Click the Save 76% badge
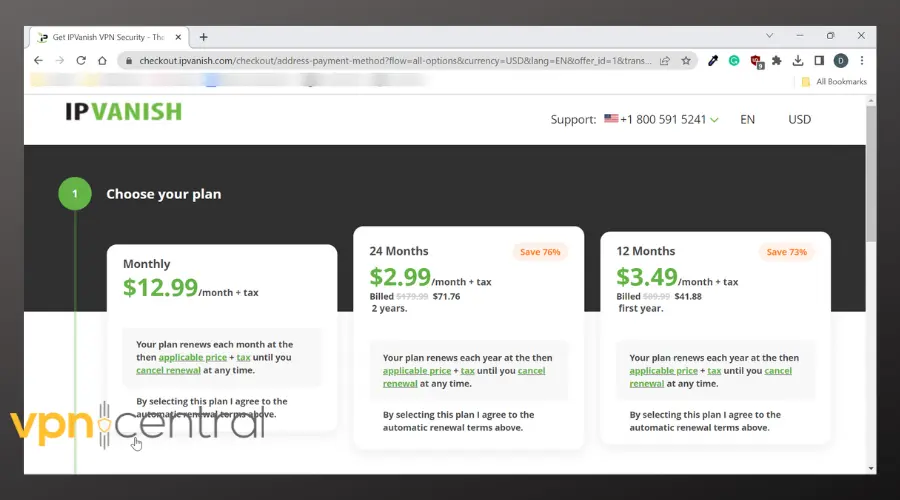Image resolution: width=900 pixels, height=500 pixels. pyautogui.click(x=540, y=252)
